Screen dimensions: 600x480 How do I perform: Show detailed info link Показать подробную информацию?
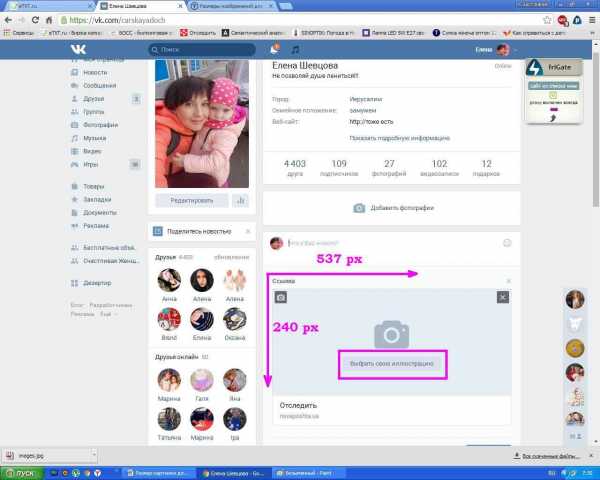[x=399, y=138]
